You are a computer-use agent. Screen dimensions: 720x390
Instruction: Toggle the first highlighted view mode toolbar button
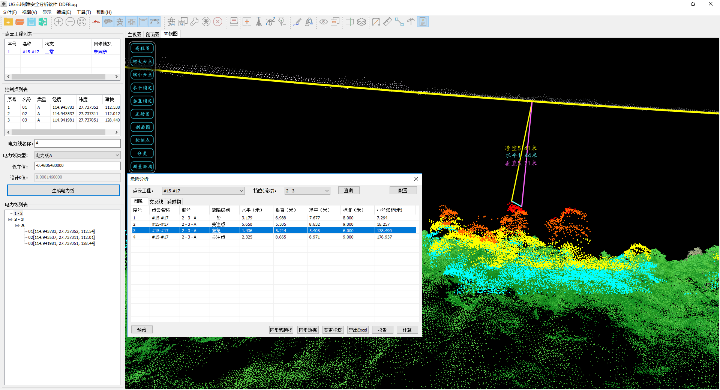pyautogui.click(x=108, y=22)
